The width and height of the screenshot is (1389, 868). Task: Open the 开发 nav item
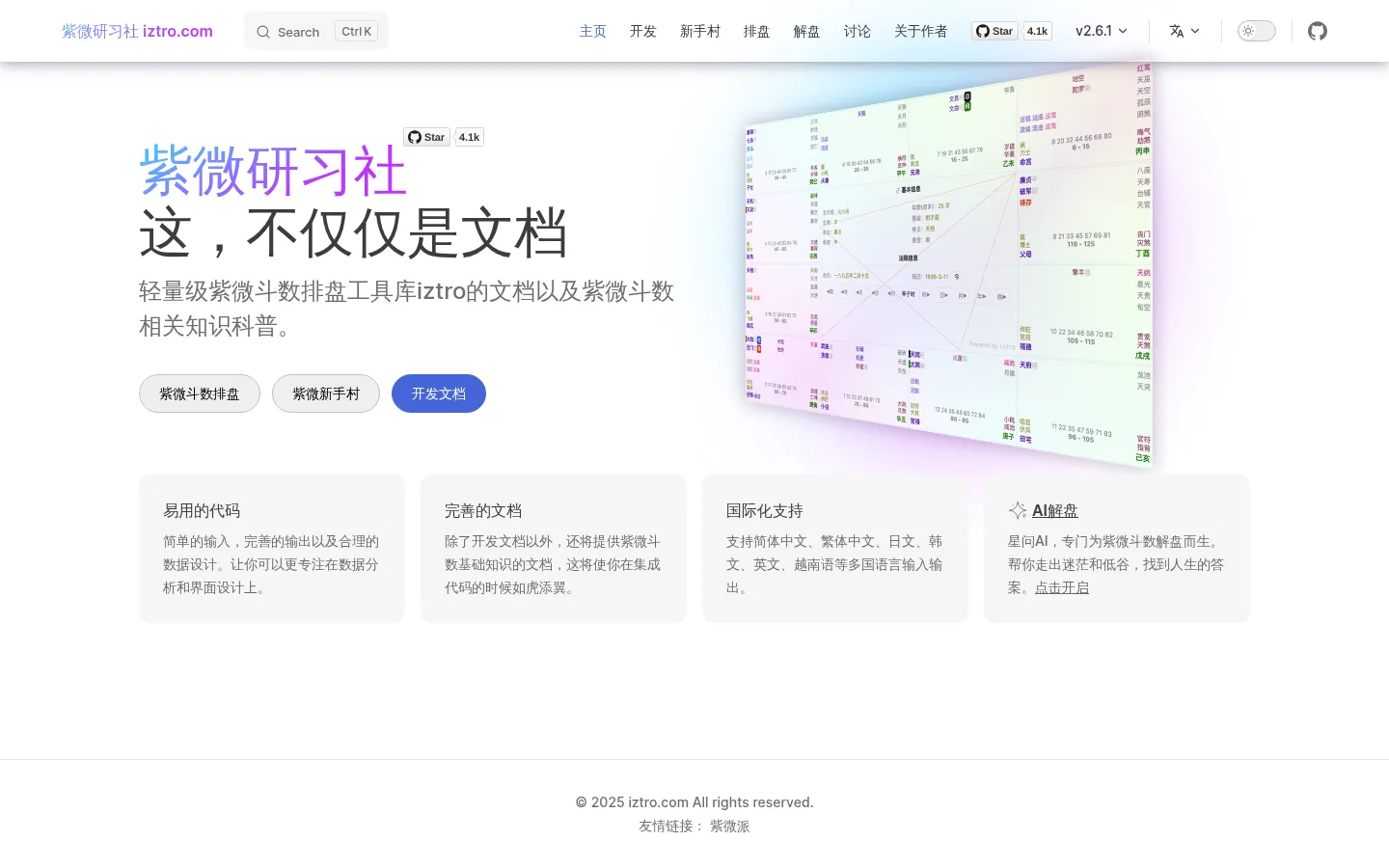pyautogui.click(x=642, y=31)
